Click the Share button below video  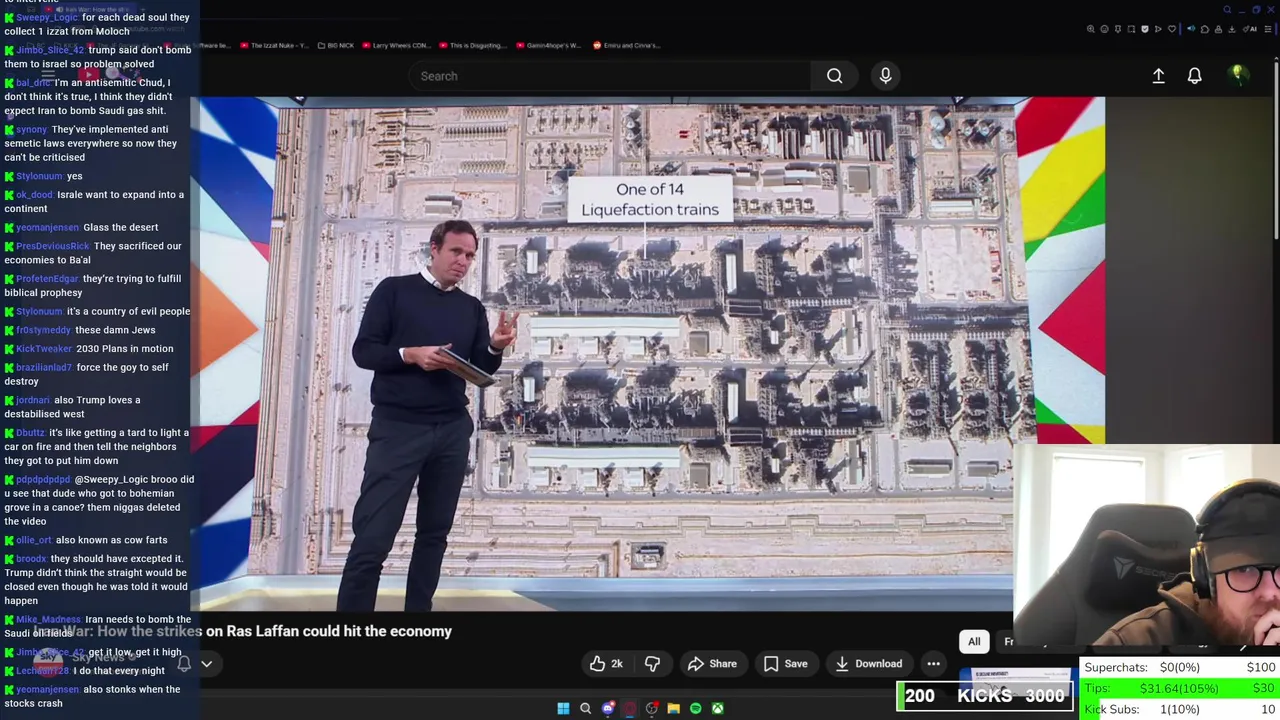coord(712,663)
